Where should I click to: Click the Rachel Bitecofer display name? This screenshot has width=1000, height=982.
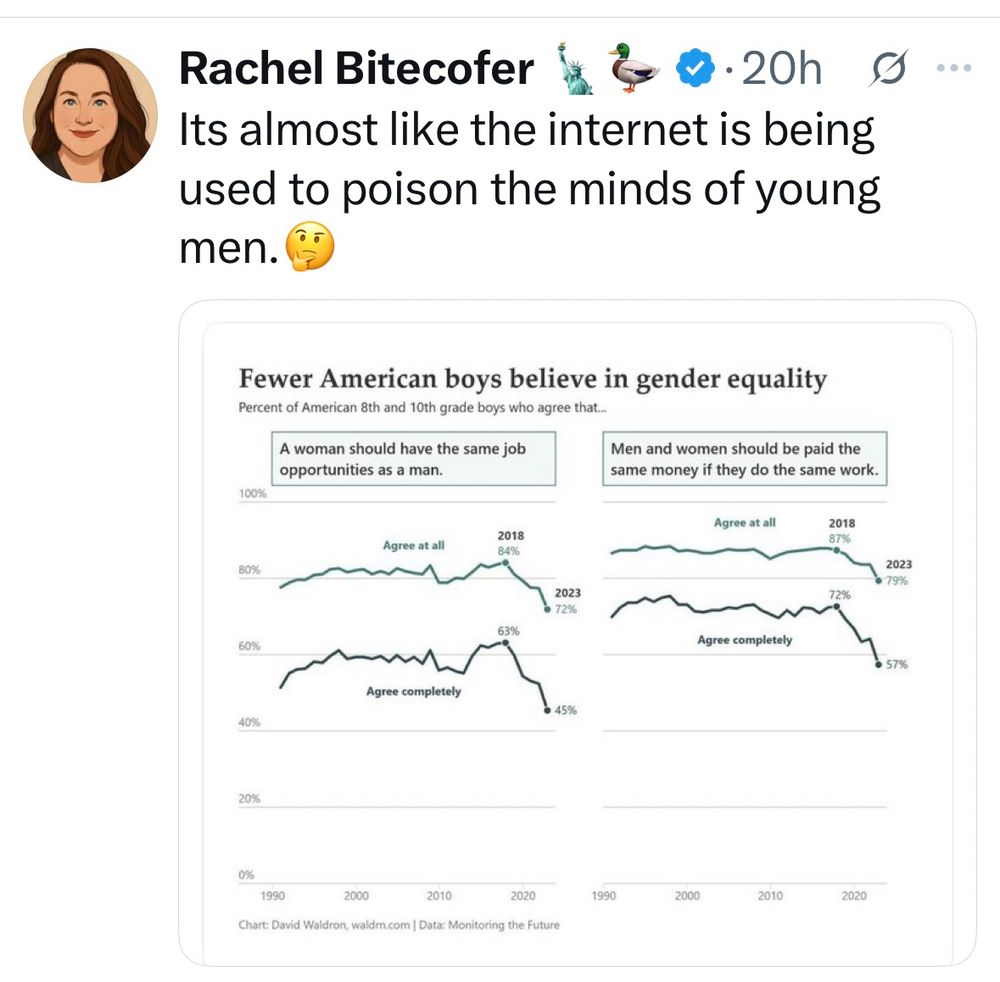pyautogui.click(x=356, y=68)
